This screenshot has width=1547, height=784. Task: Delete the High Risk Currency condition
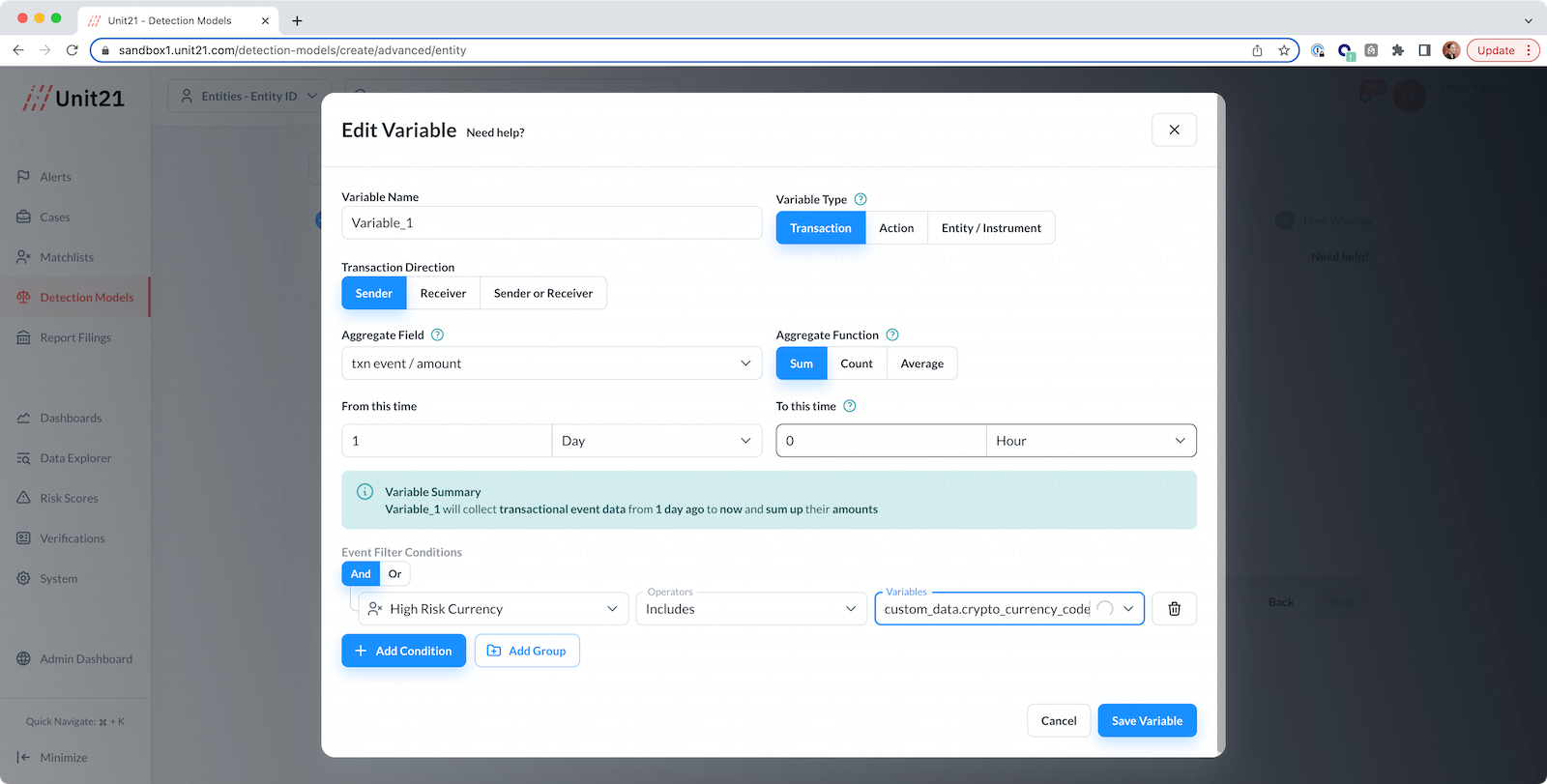[x=1174, y=609]
